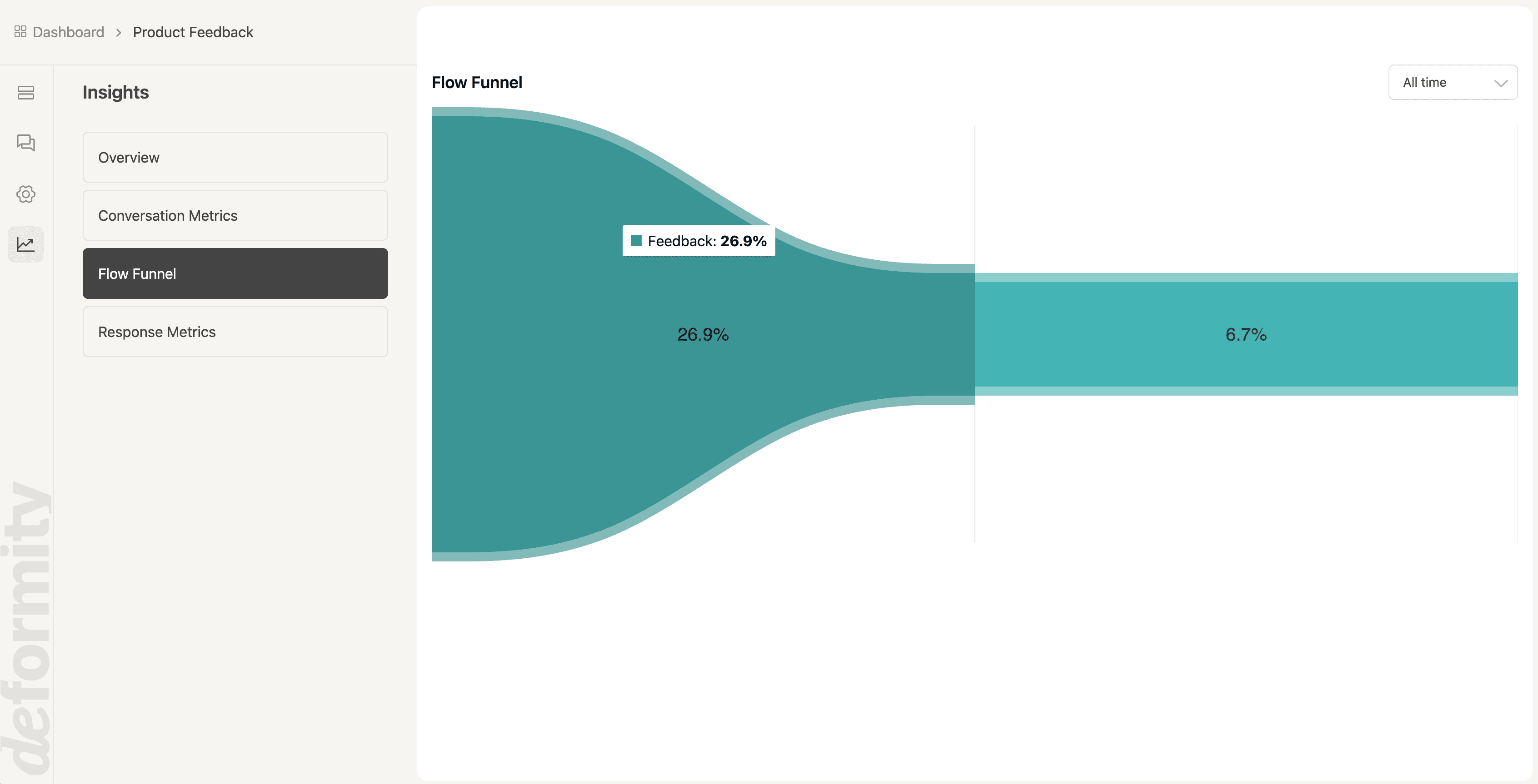Open Settings via the gear icon
This screenshot has height=784, width=1538.
25,194
